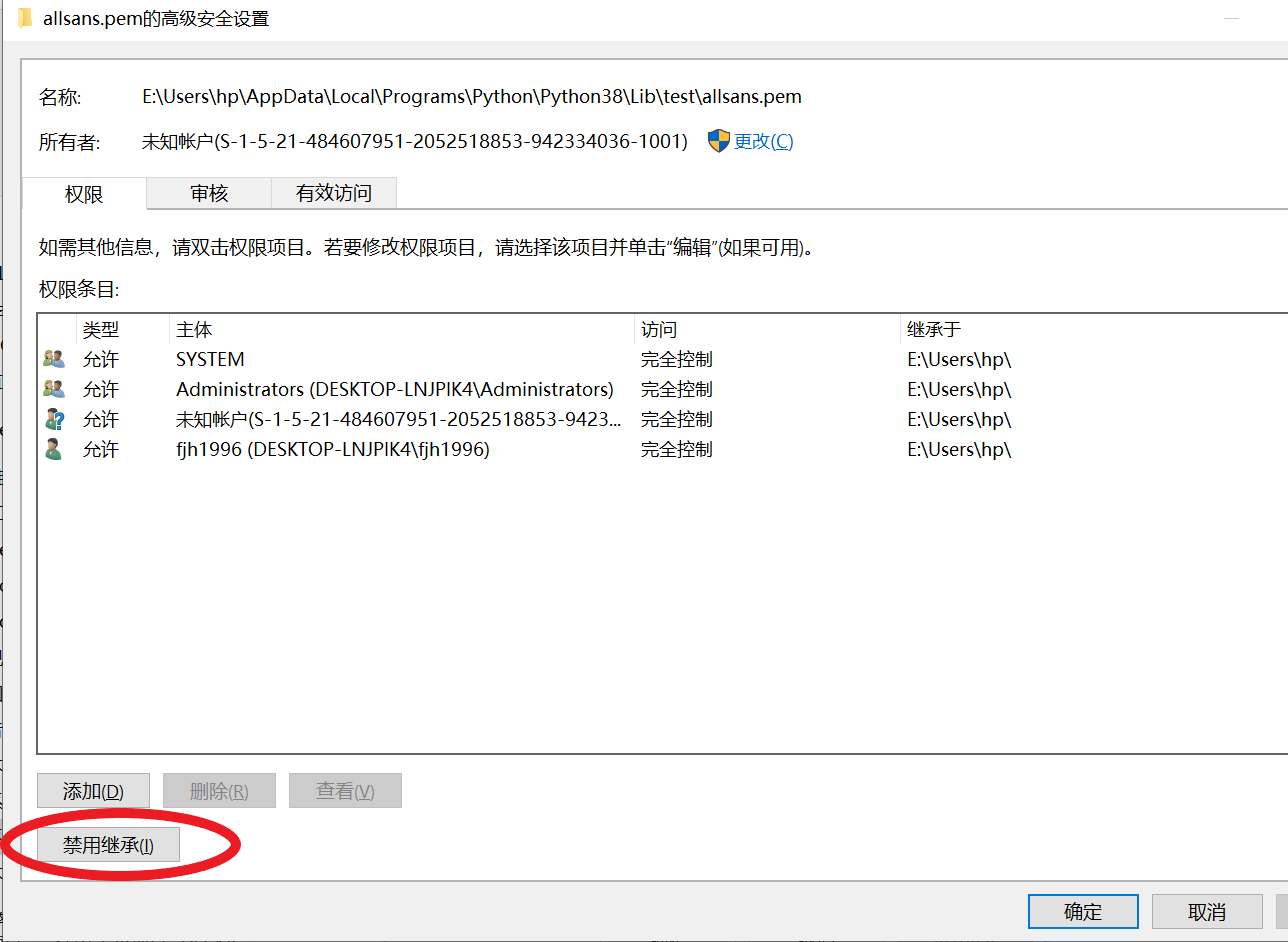Image resolution: width=1288 pixels, height=942 pixels.
Task: Click E:\Users\hp\ in the fjh1996 row
Action: click(959, 449)
